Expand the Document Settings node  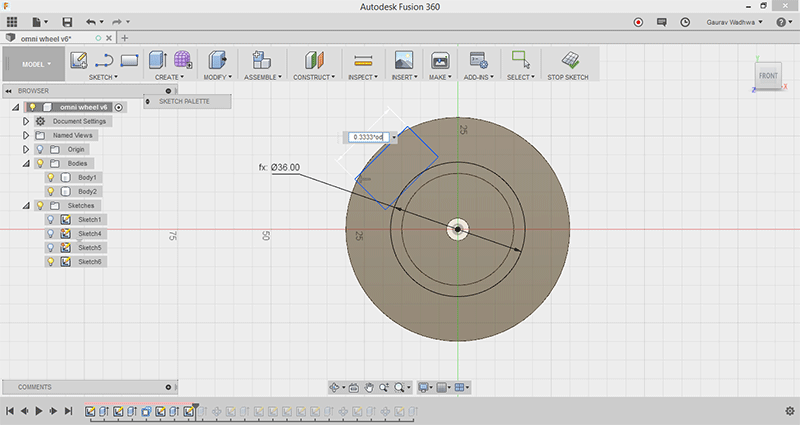26,121
